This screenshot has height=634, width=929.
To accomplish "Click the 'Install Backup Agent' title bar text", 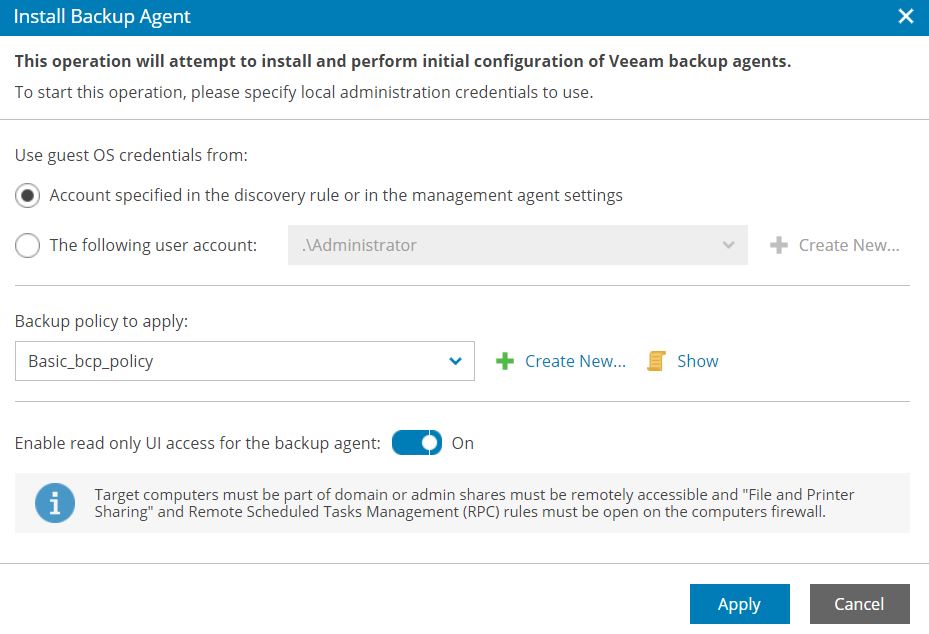I will tap(102, 17).
